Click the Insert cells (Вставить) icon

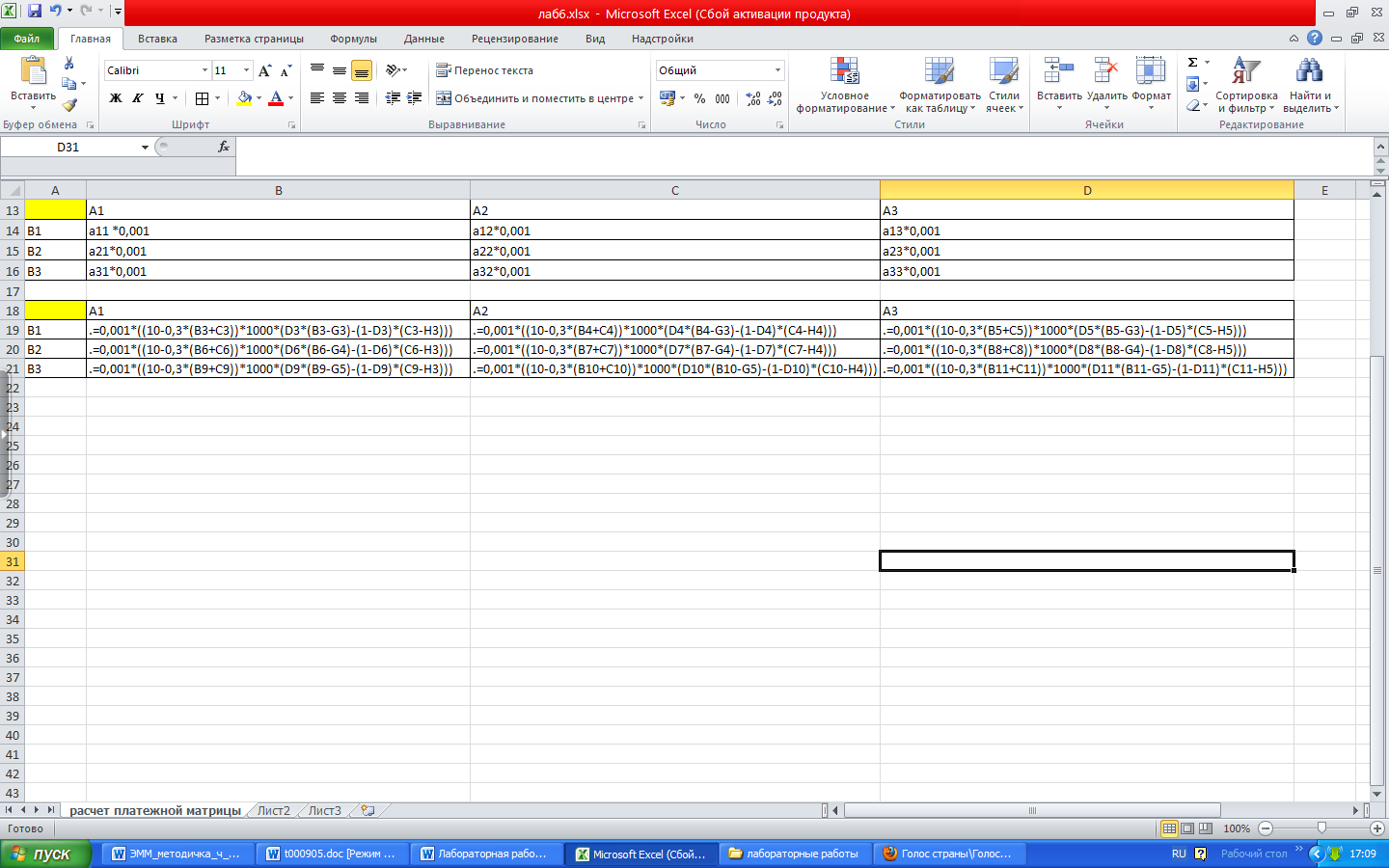pos(1059,71)
